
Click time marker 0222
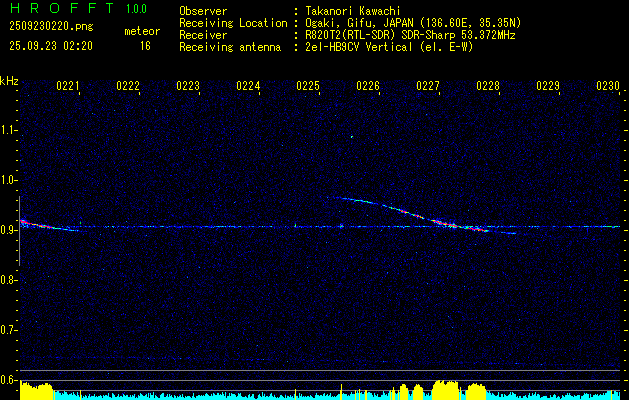[x=128, y=86]
